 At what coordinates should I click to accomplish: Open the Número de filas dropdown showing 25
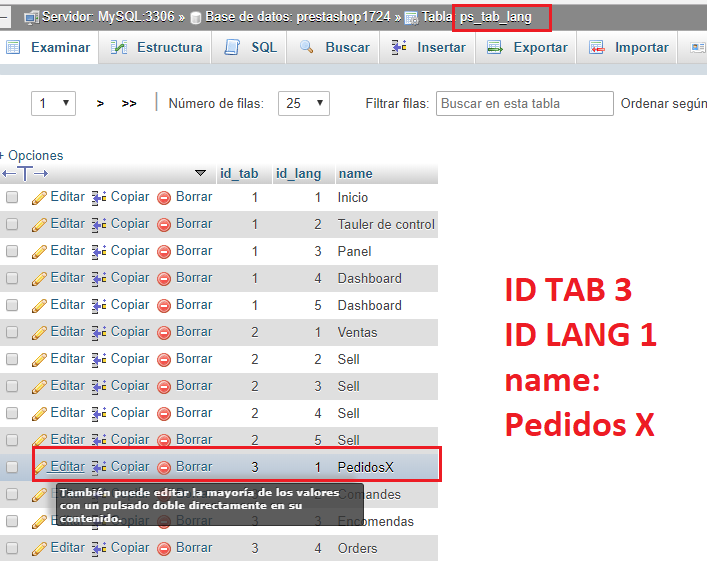[x=303, y=103]
